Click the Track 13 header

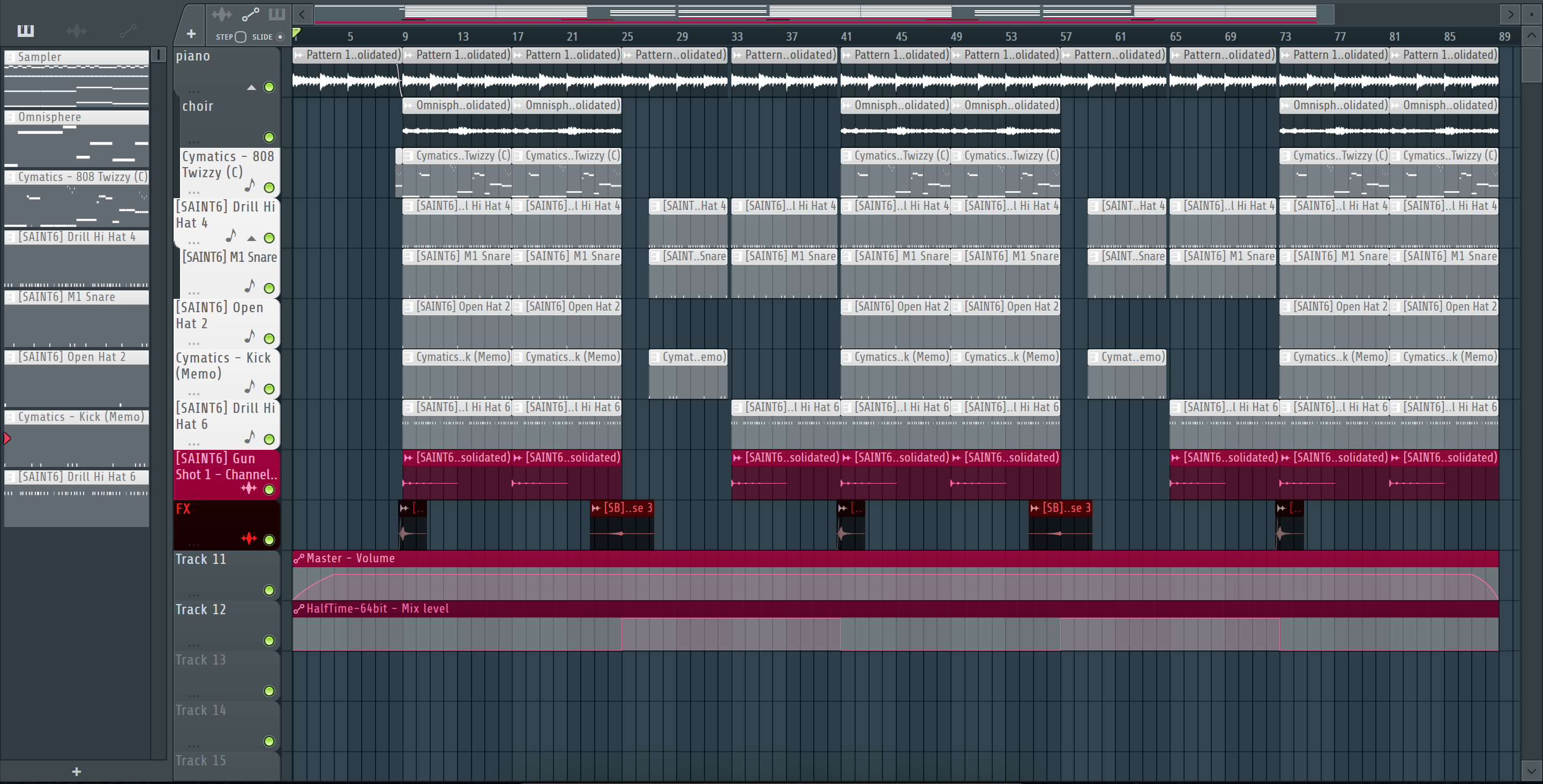pyautogui.click(x=227, y=676)
